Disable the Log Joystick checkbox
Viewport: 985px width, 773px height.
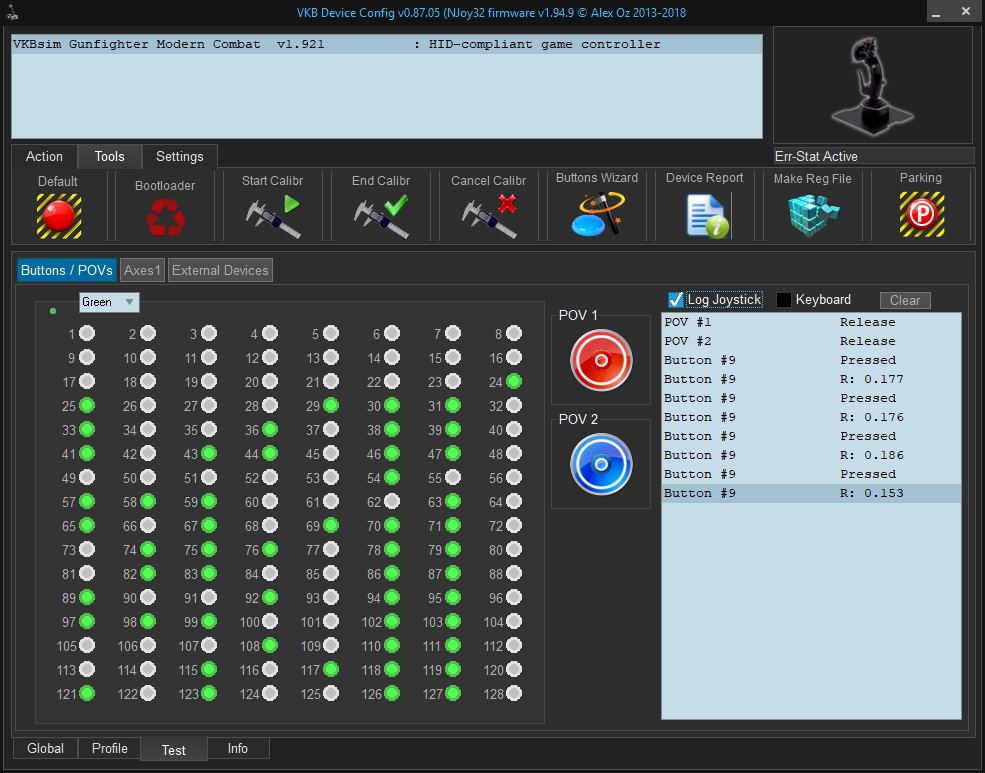[x=676, y=300]
